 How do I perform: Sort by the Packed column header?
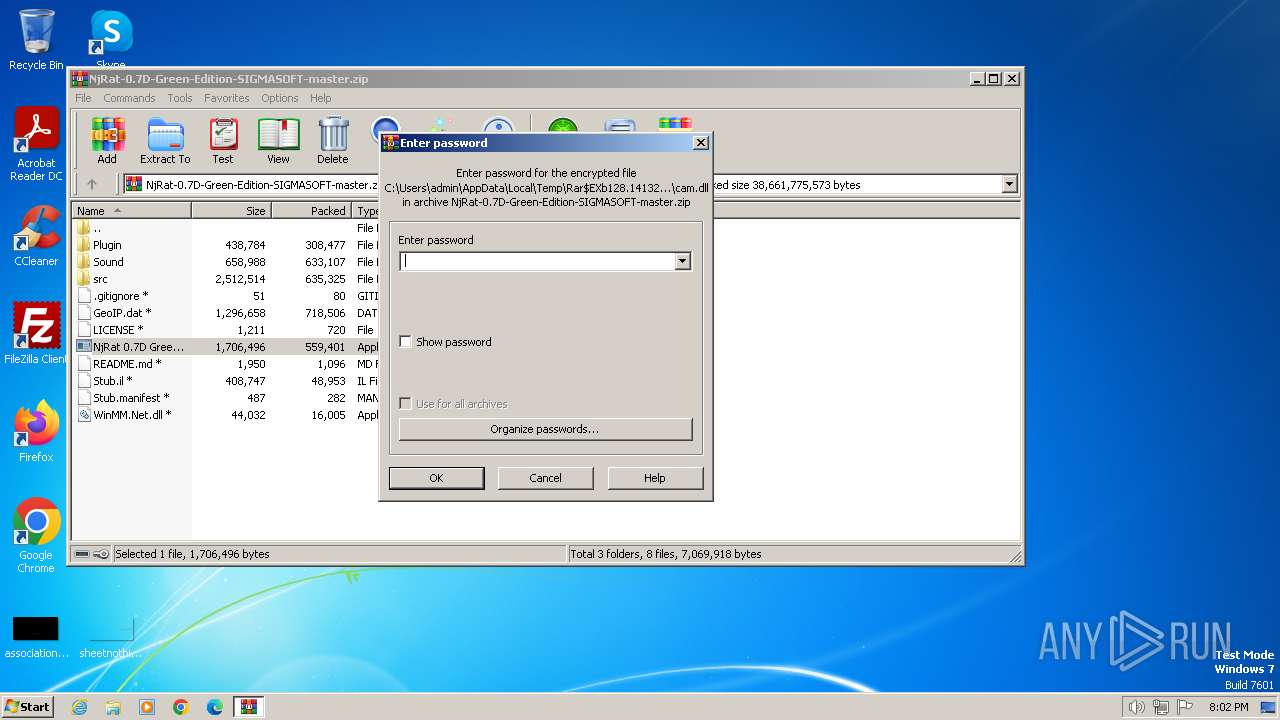coord(311,211)
